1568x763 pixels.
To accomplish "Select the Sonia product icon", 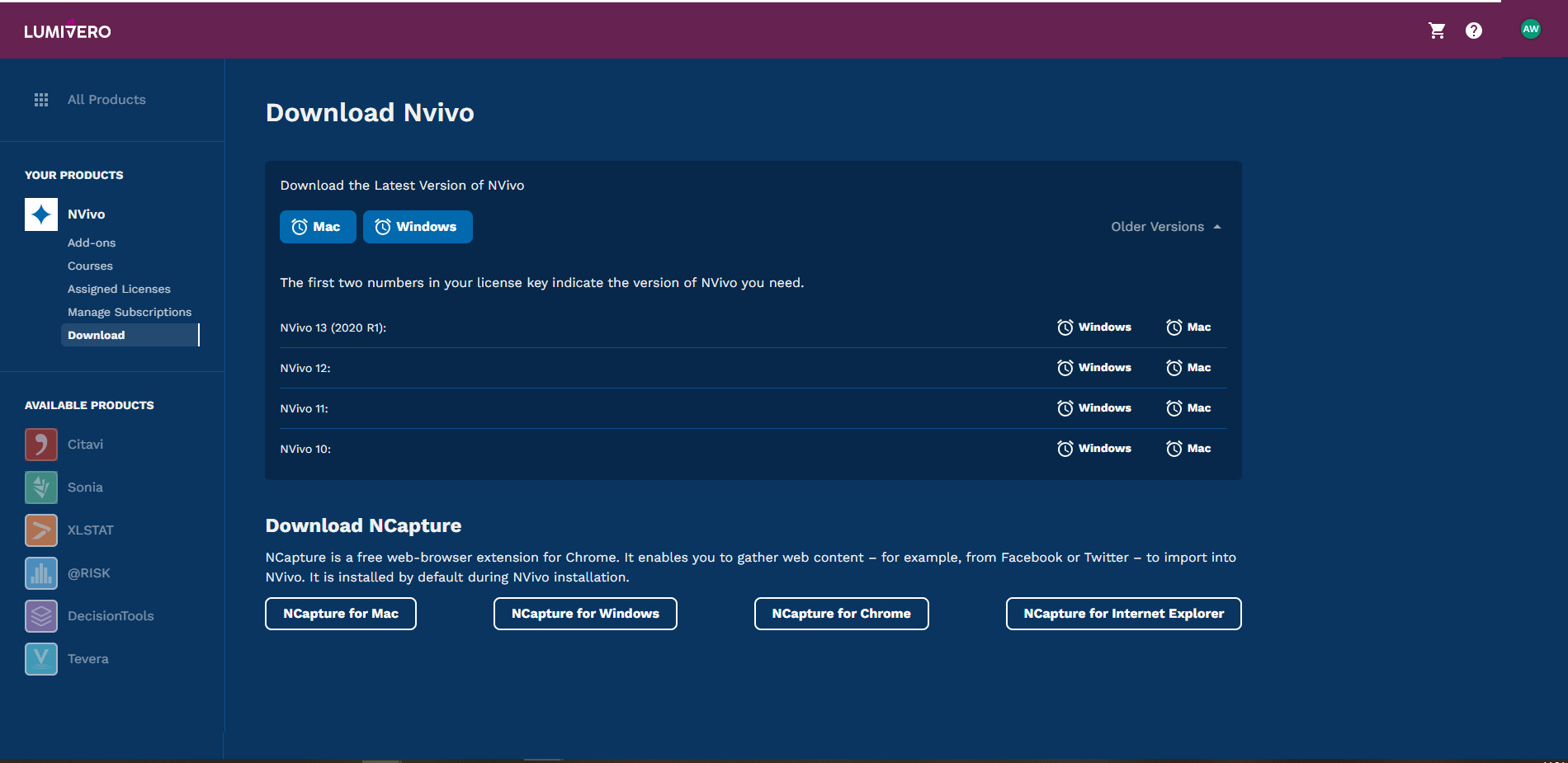I will point(40,487).
